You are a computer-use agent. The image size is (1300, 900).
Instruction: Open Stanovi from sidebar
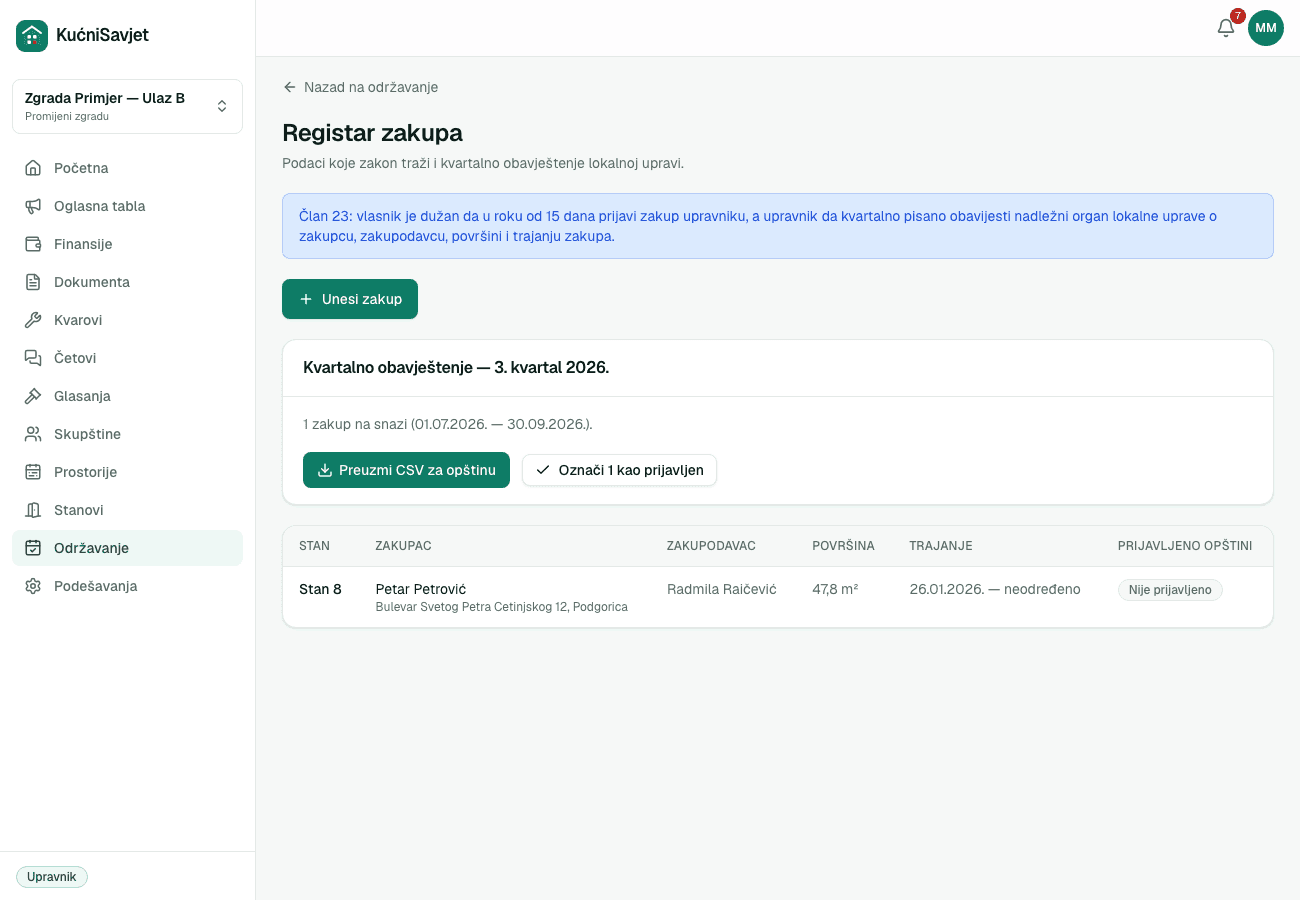(x=127, y=510)
